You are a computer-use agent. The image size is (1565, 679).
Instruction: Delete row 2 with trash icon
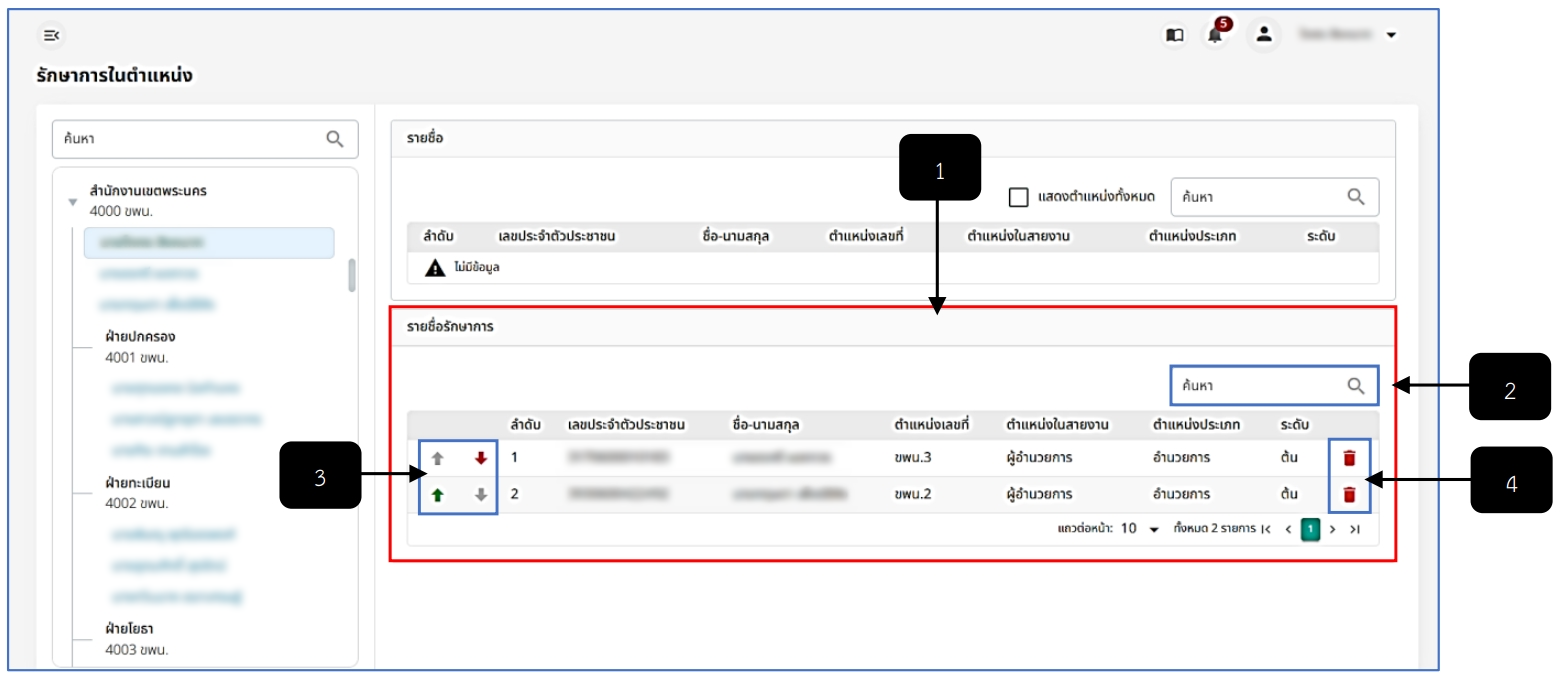[x=1349, y=494]
